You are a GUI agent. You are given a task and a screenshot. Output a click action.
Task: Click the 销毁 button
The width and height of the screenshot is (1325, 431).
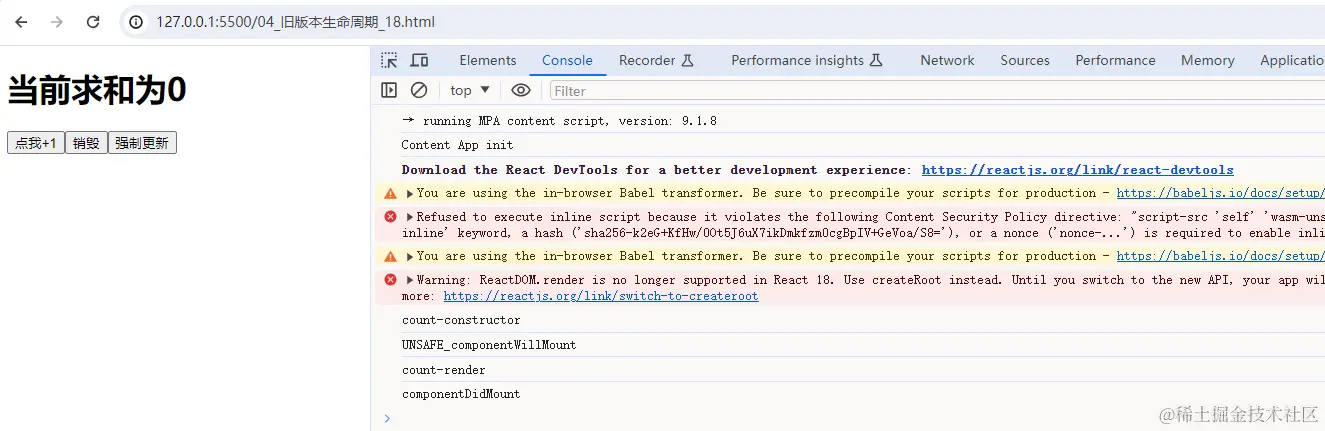coord(86,143)
